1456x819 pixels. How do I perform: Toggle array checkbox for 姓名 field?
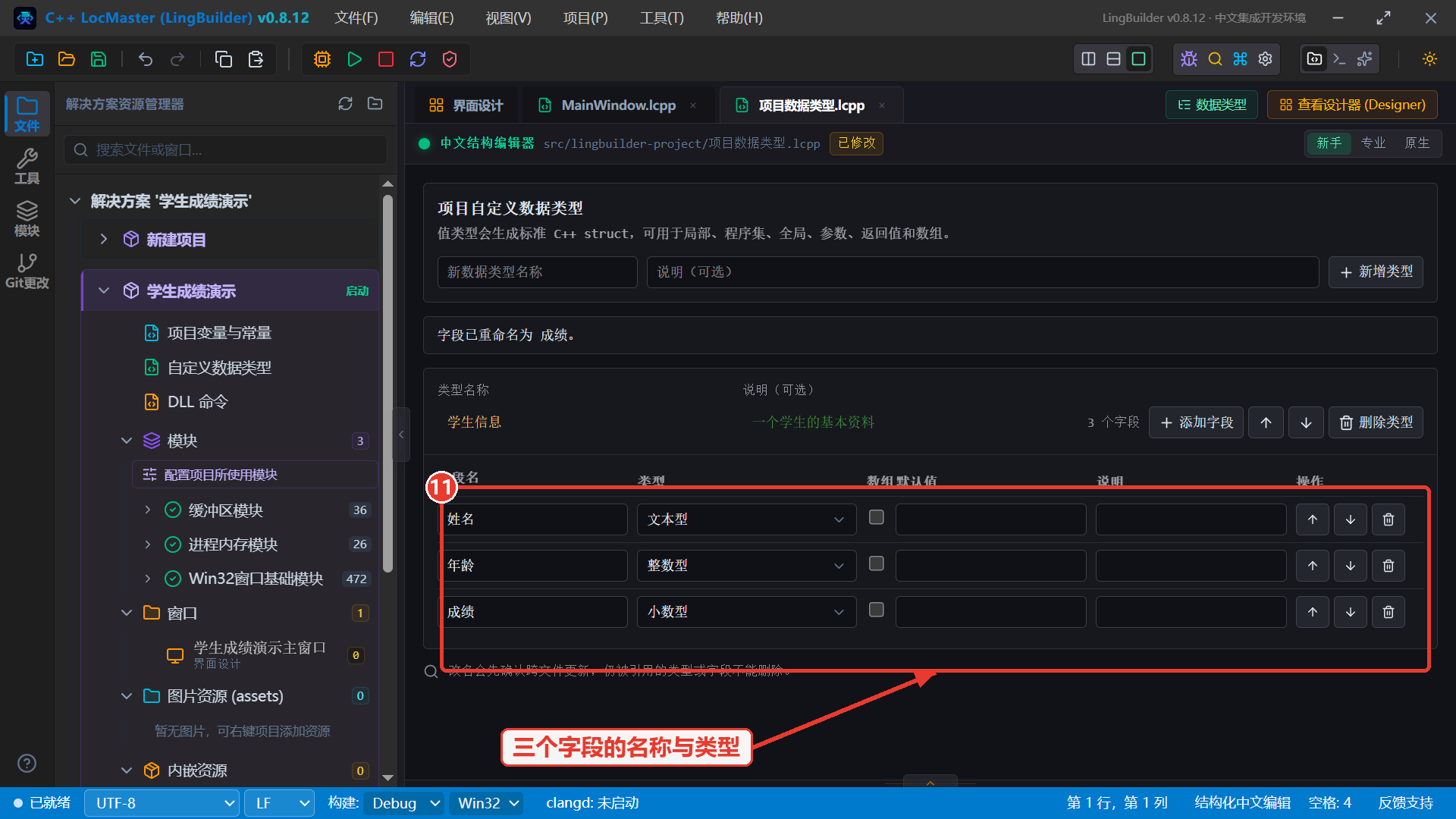(x=876, y=517)
